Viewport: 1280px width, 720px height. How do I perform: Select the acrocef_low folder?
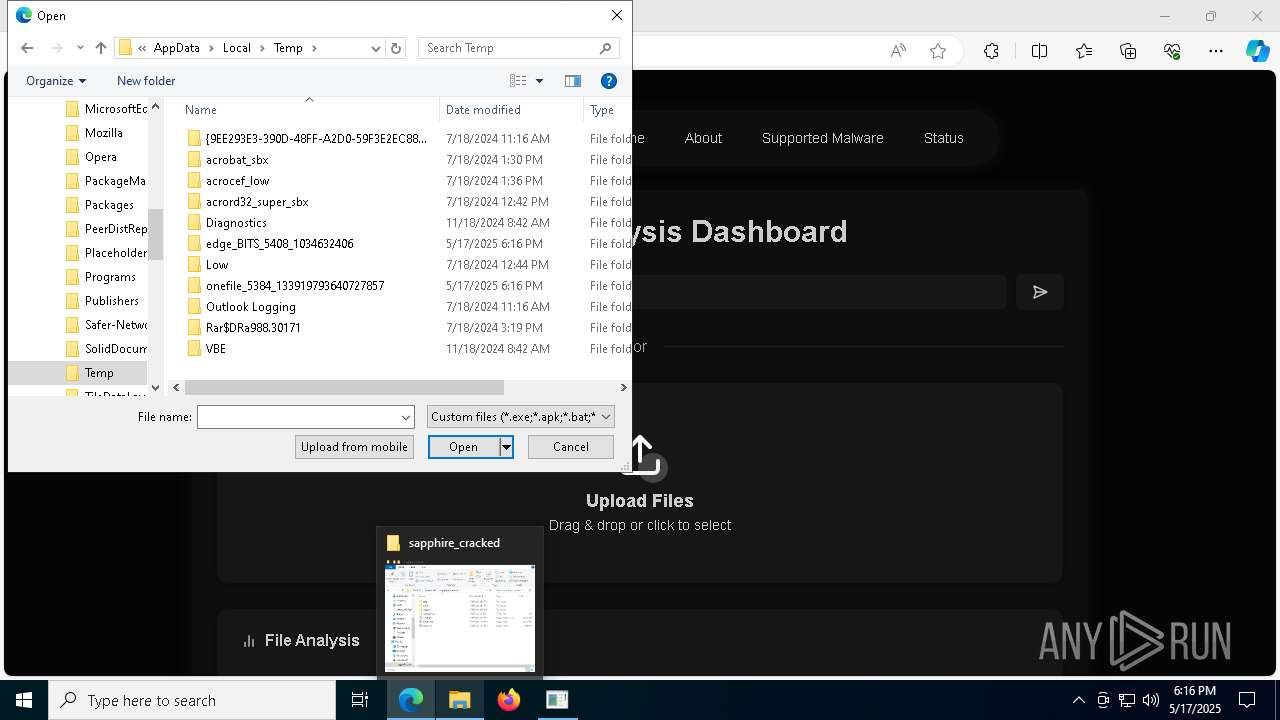[x=237, y=181]
